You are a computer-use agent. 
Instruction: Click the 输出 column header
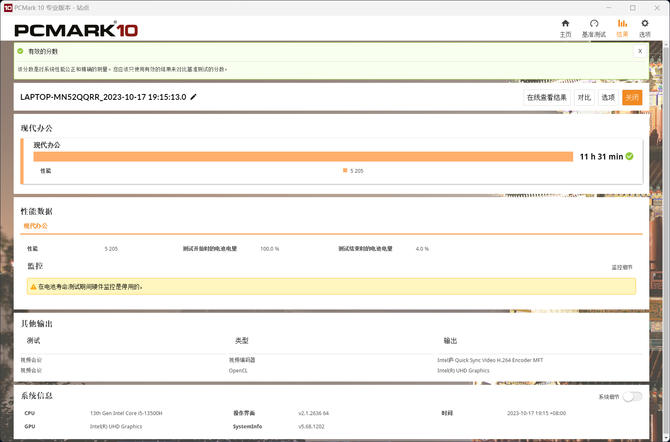(450, 341)
